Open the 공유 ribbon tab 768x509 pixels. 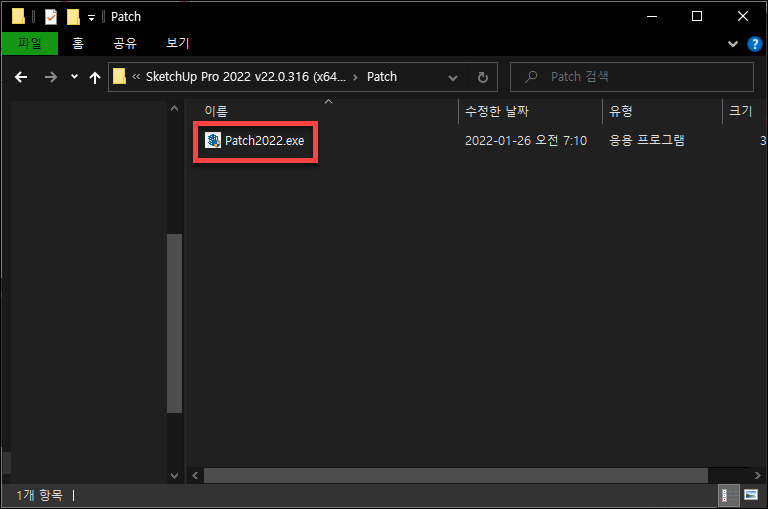[x=125, y=43]
